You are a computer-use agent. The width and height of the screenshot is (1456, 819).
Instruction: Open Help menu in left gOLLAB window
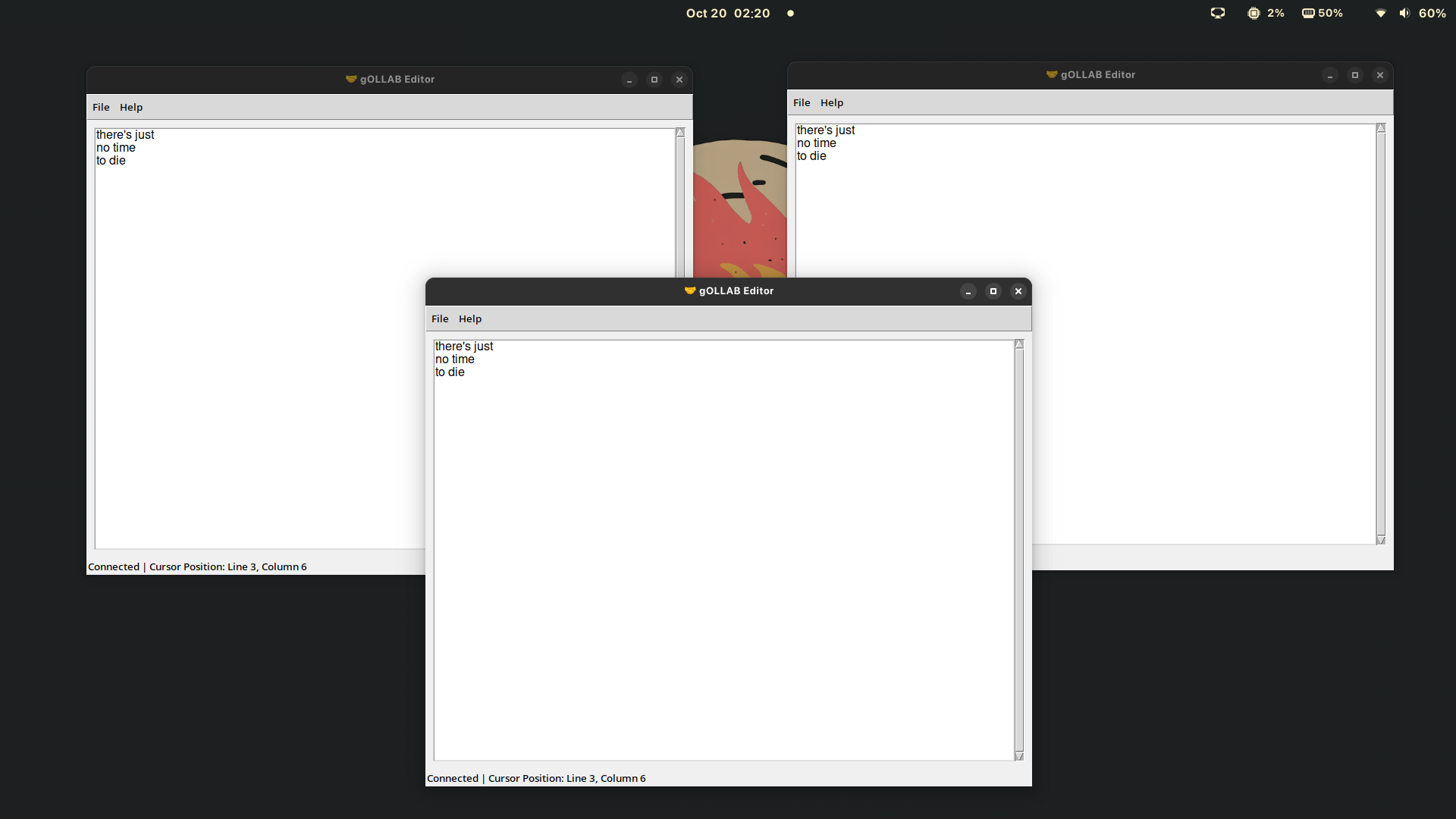tap(131, 107)
